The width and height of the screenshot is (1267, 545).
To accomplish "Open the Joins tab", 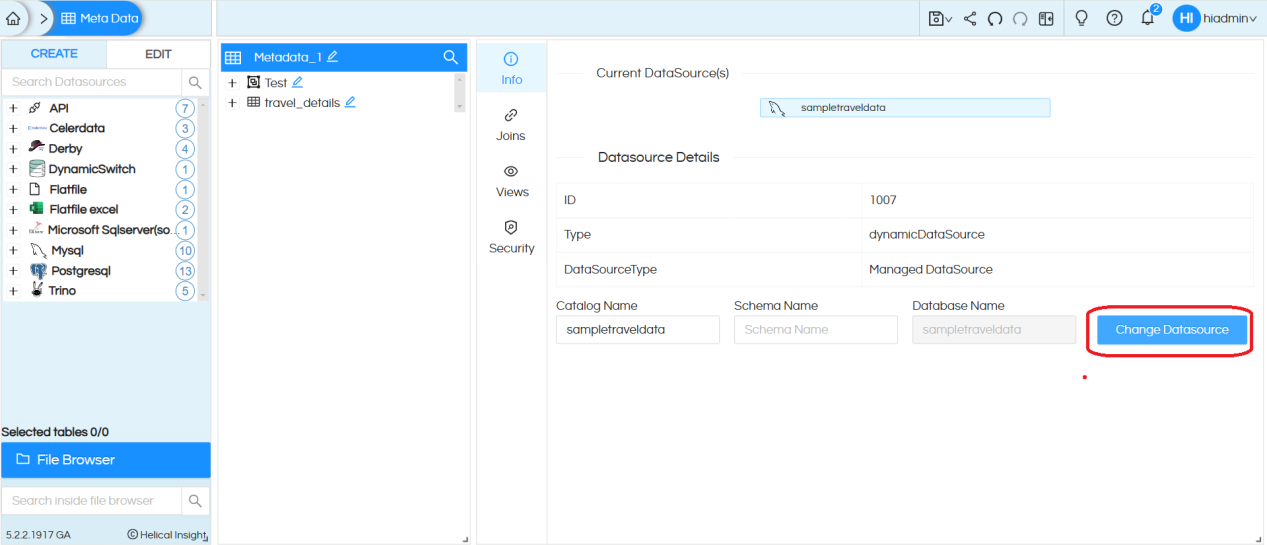I will click(511, 125).
